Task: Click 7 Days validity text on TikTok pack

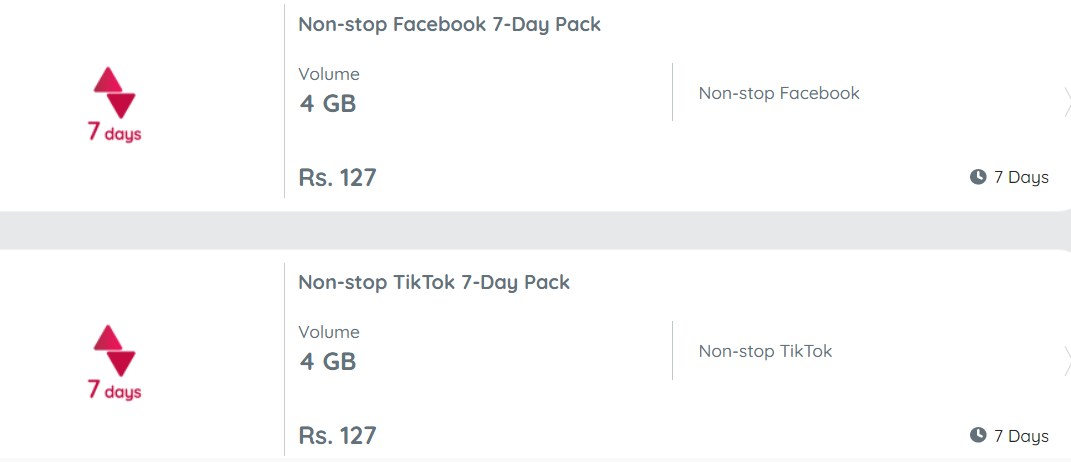Action: click(x=1021, y=436)
